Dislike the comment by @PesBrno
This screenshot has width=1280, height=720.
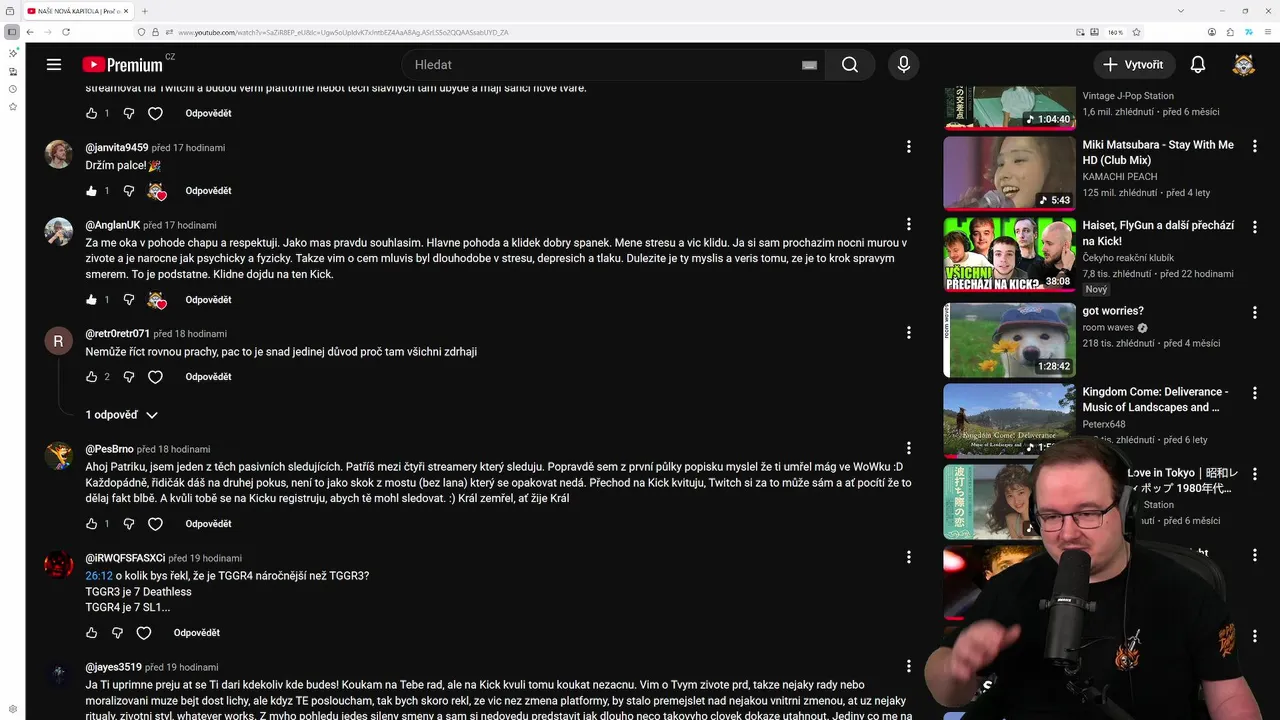point(129,524)
